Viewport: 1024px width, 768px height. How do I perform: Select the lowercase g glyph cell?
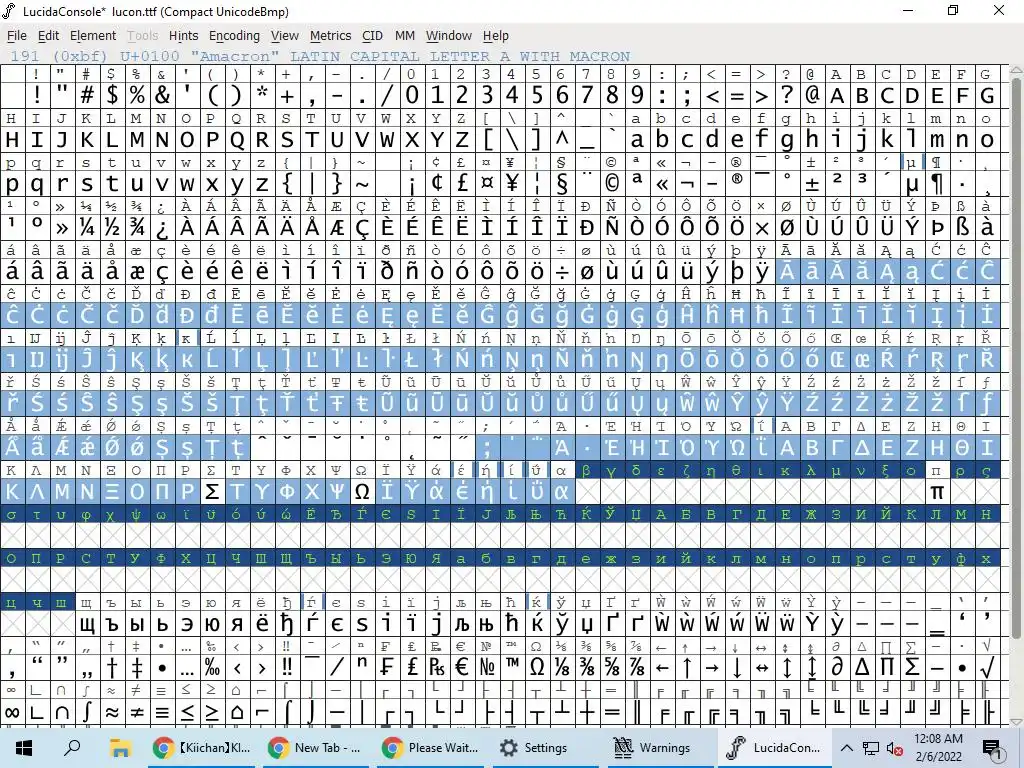[786, 139]
